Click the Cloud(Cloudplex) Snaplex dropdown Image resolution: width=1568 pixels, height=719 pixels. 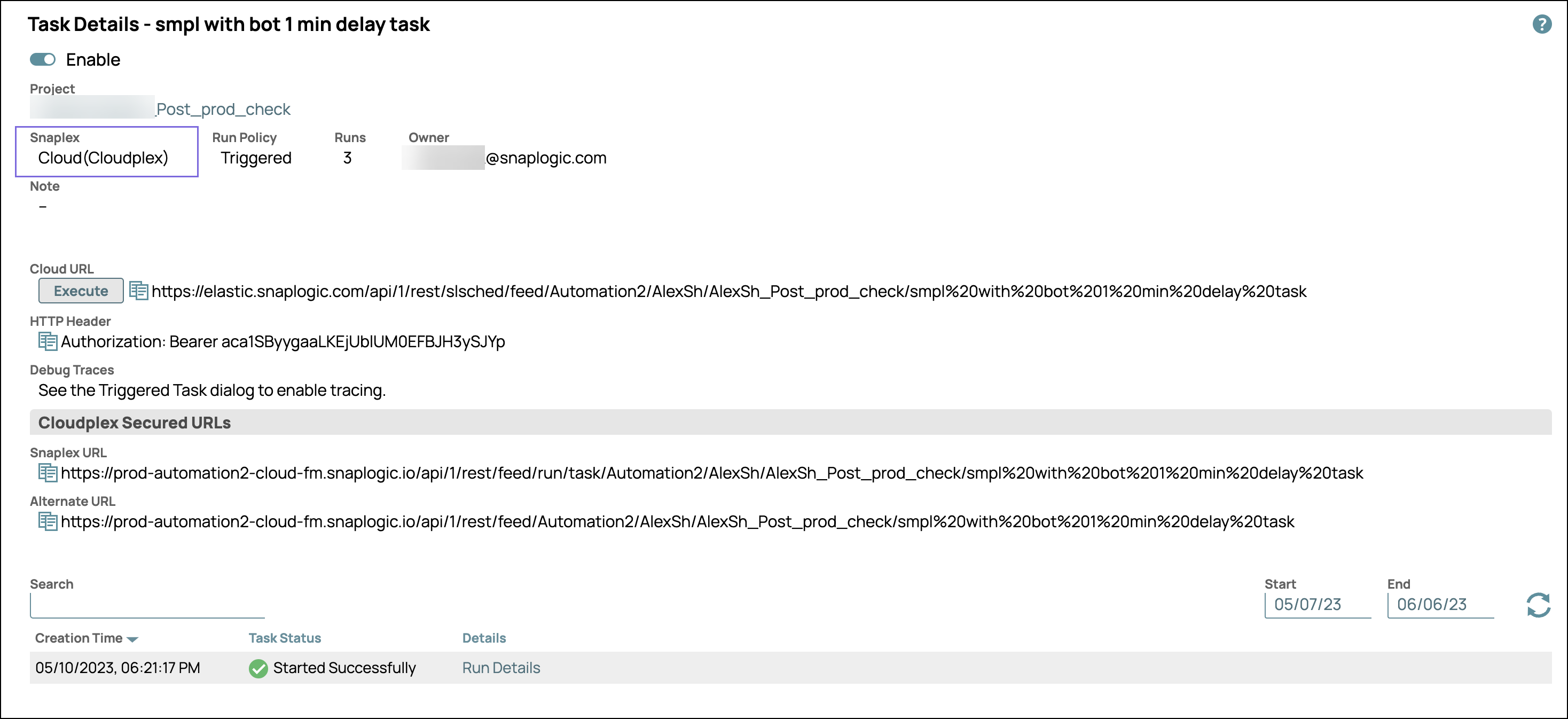pos(104,157)
